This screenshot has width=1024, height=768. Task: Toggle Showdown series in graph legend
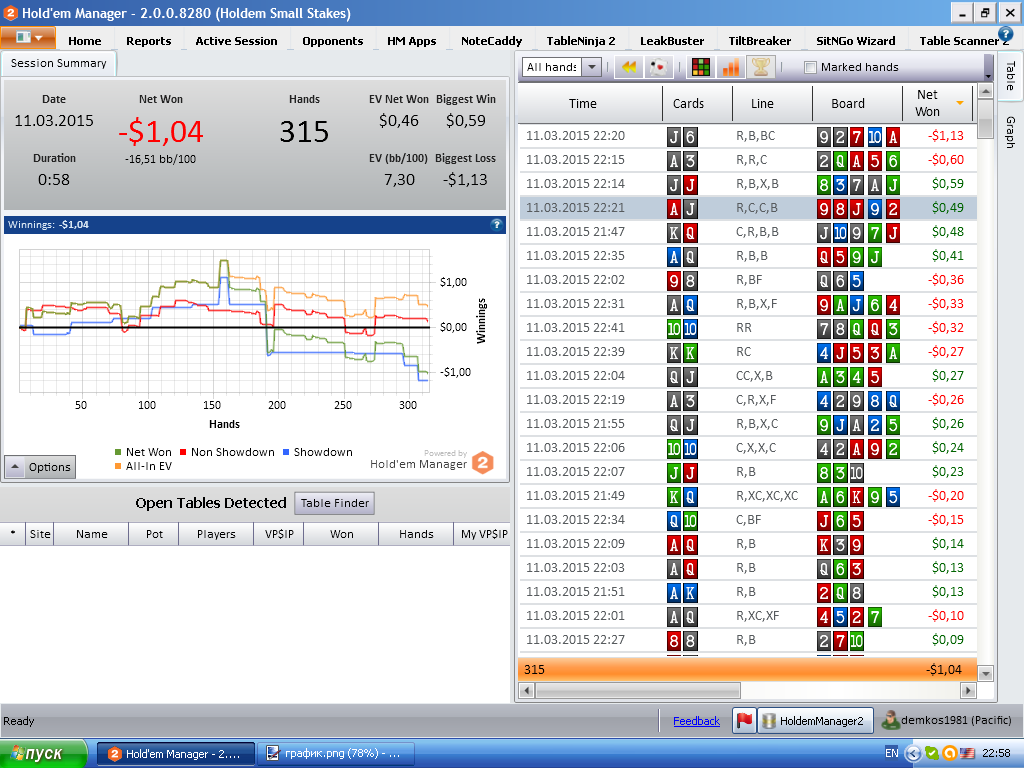coord(317,452)
